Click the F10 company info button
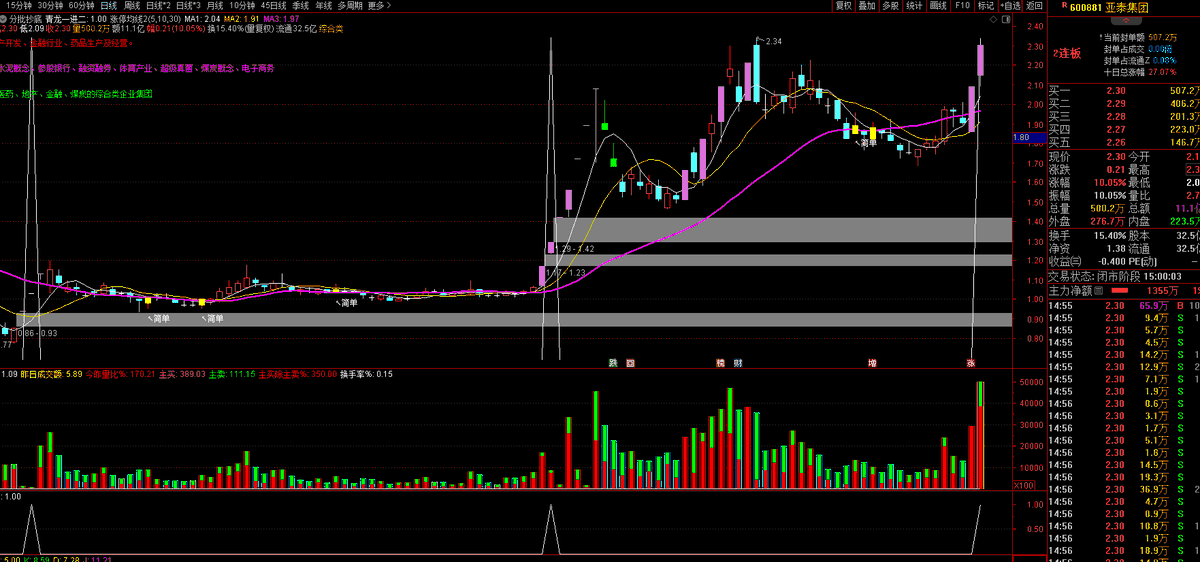The image size is (1200, 562). coord(962,5)
